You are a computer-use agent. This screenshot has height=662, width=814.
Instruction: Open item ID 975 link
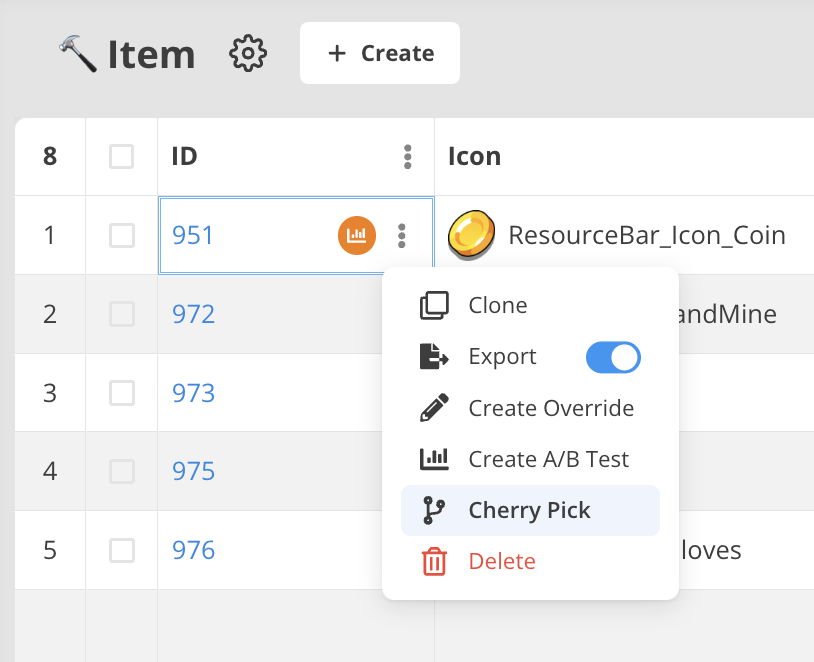click(x=193, y=471)
